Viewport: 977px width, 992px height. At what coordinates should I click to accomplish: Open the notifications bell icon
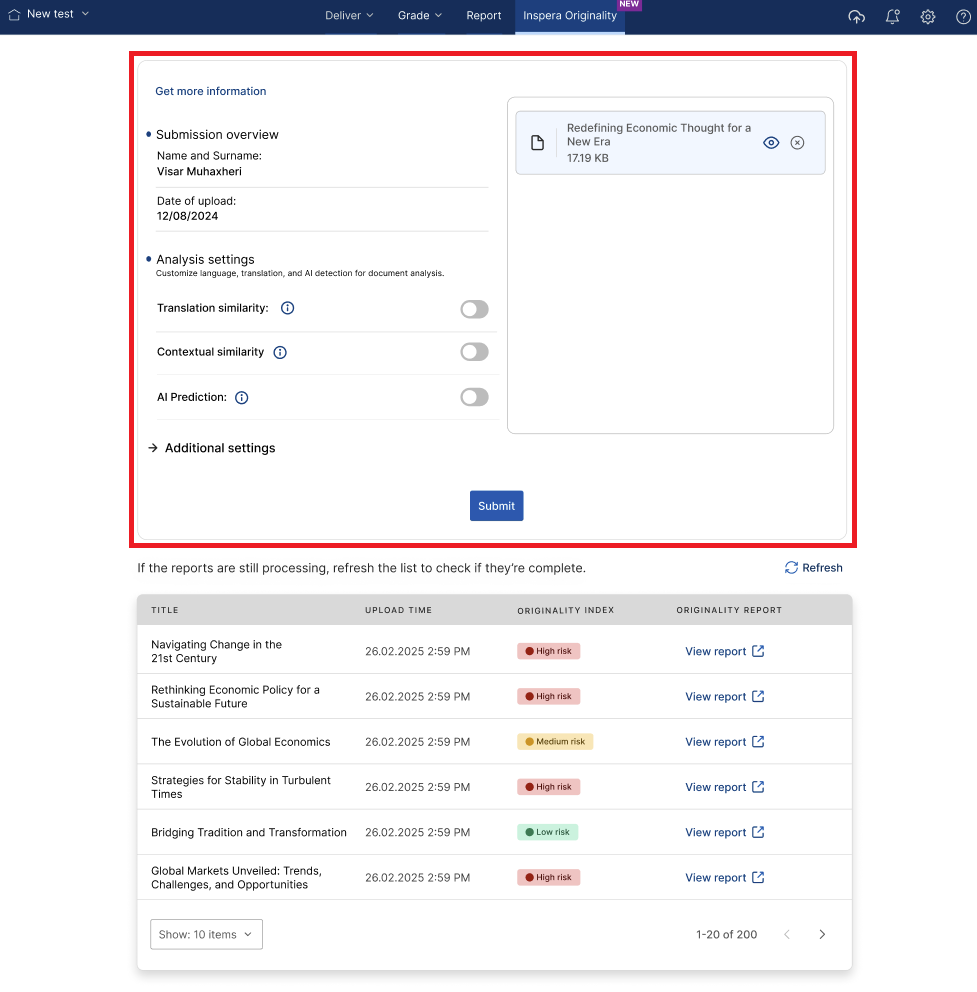[x=892, y=17]
